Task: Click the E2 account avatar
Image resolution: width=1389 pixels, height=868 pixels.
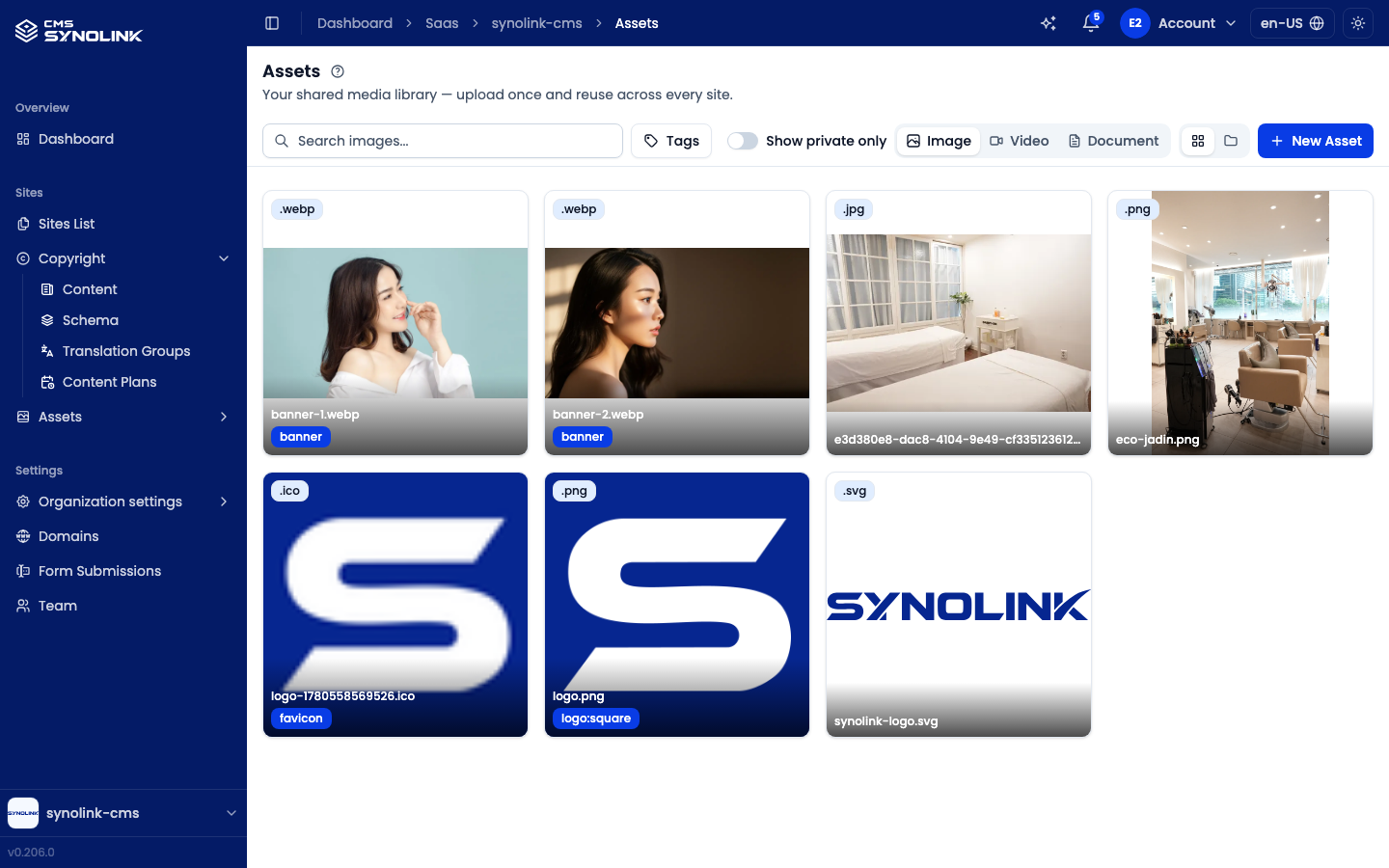Action: coord(1135,23)
